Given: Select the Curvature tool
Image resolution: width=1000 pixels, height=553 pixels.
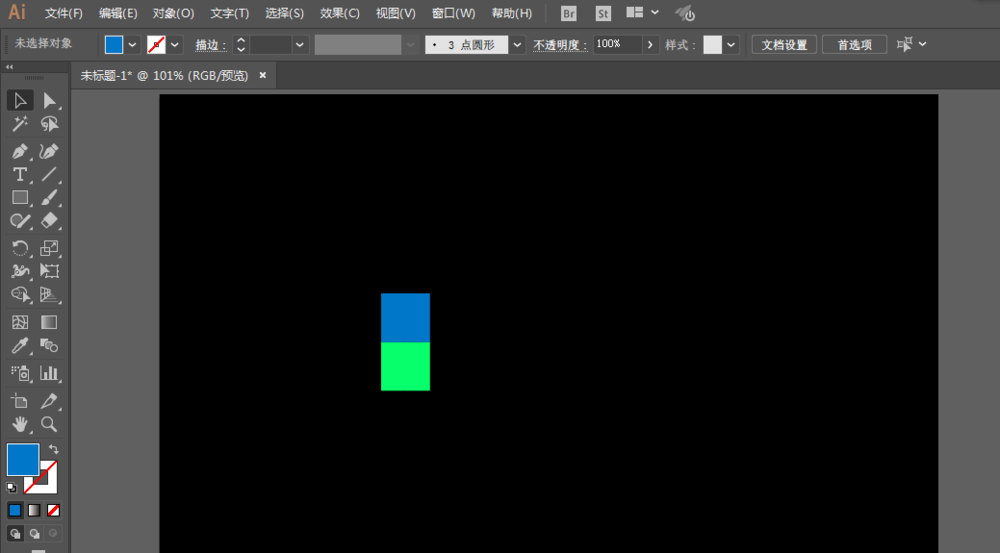Looking at the screenshot, I should [x=49, y=152].
